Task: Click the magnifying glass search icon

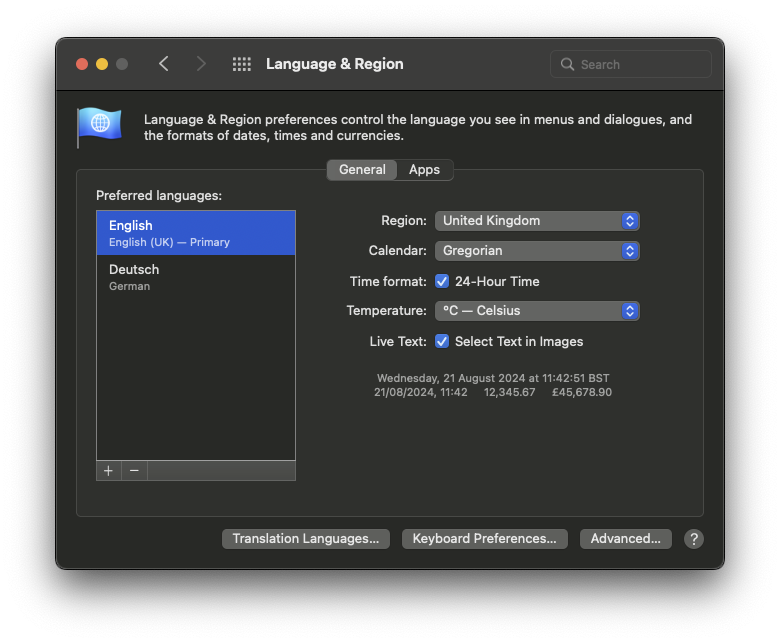Action: click(568, 64)
